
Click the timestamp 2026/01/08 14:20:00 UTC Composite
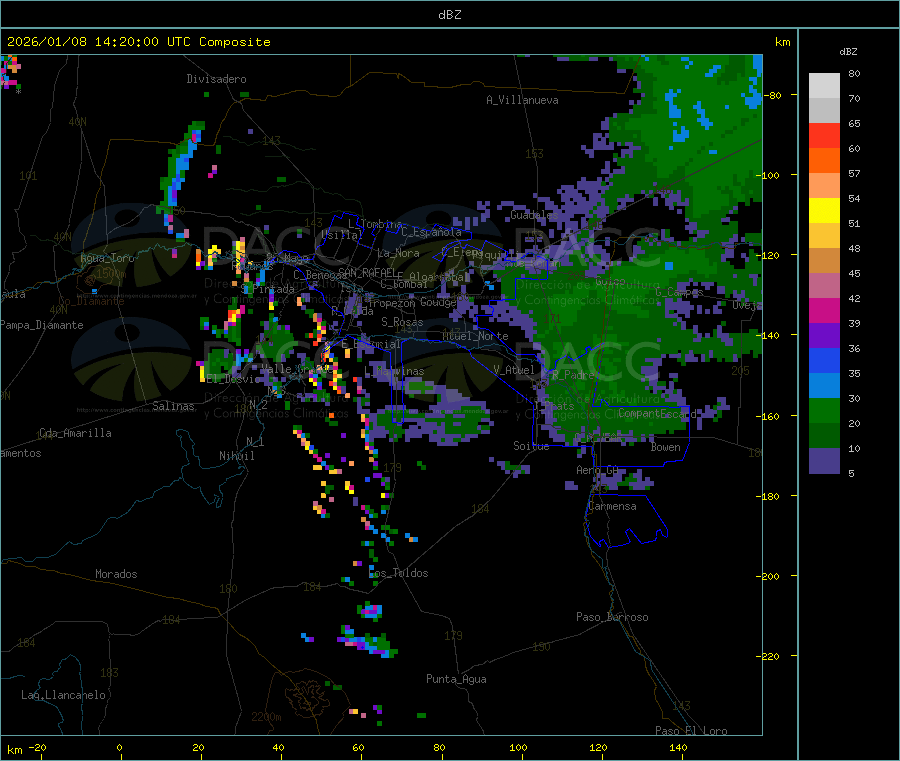[x=138, y=42]
